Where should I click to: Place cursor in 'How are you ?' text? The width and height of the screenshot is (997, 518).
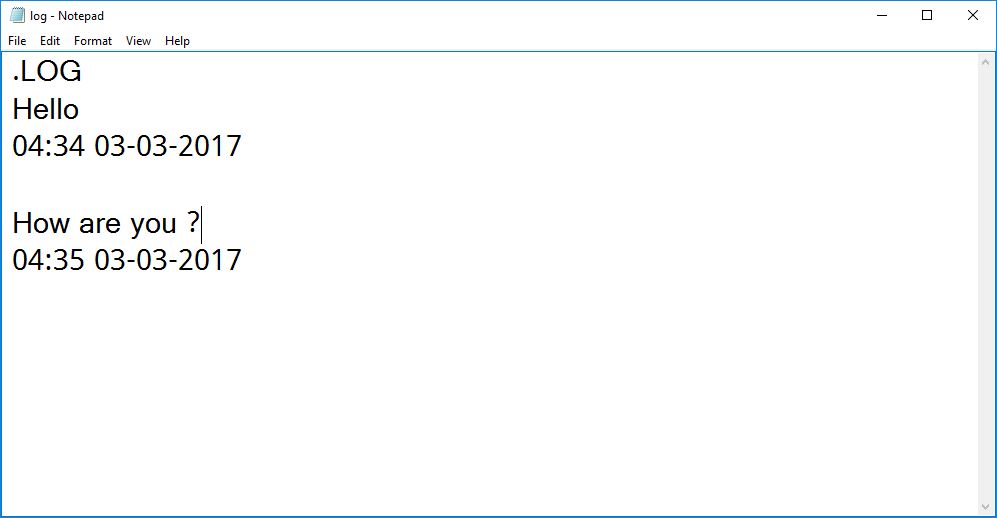[106, 223]
